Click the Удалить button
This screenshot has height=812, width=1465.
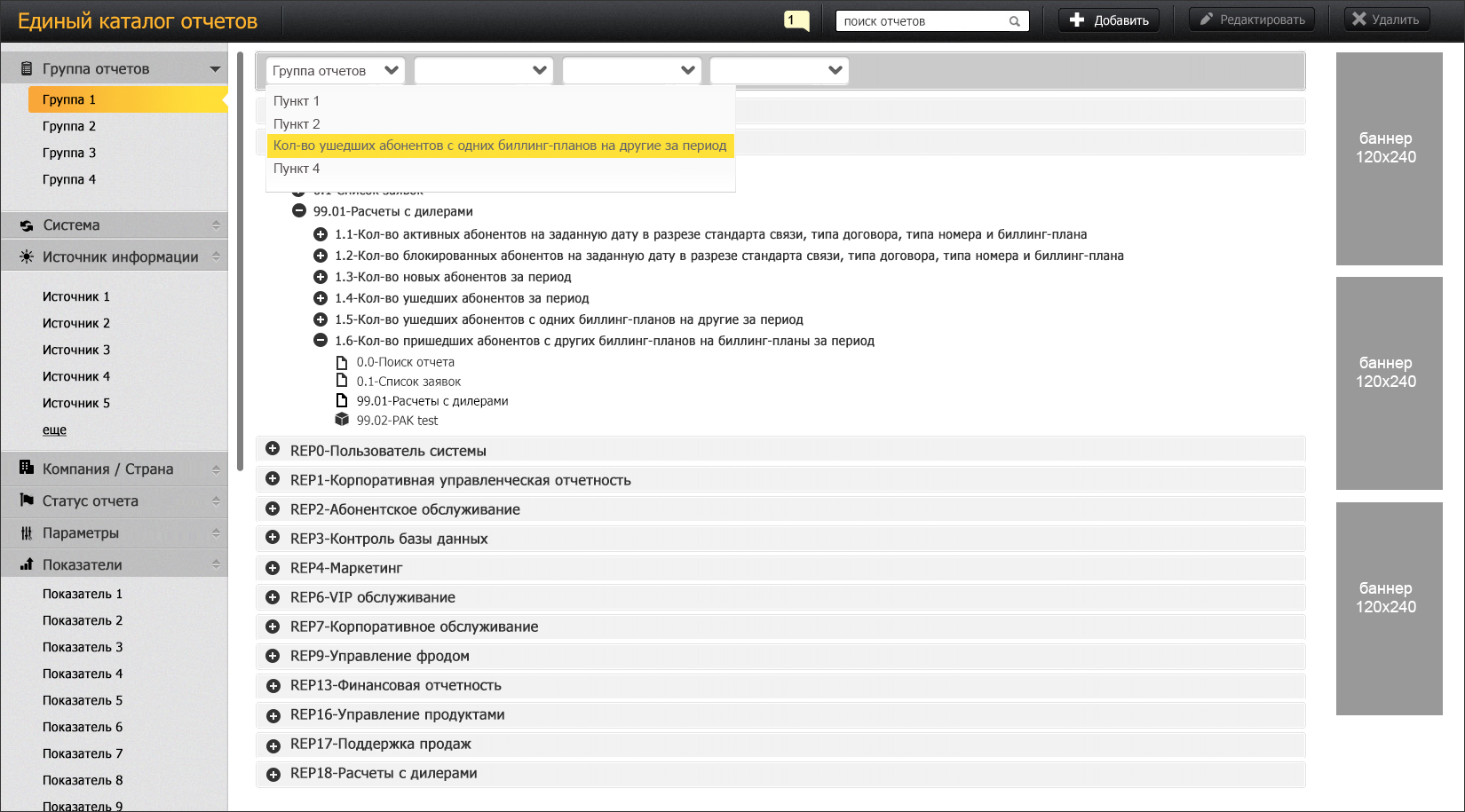(1387, 20)
